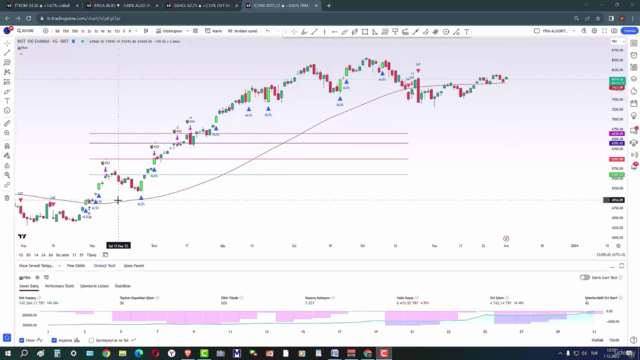This screenshot has width=640, height=360.
Task: Expand the Göstergeler favorites dropdown arrow
Action: point(188,31)
